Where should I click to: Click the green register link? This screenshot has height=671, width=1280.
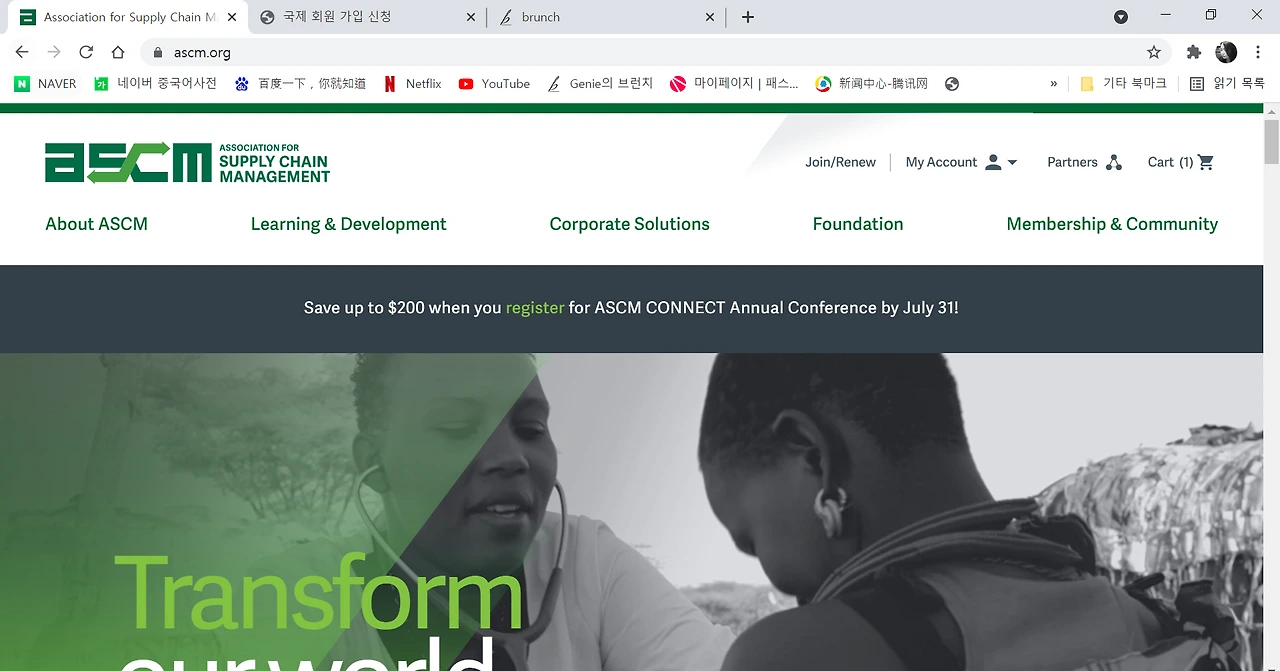tap(535, 308)
